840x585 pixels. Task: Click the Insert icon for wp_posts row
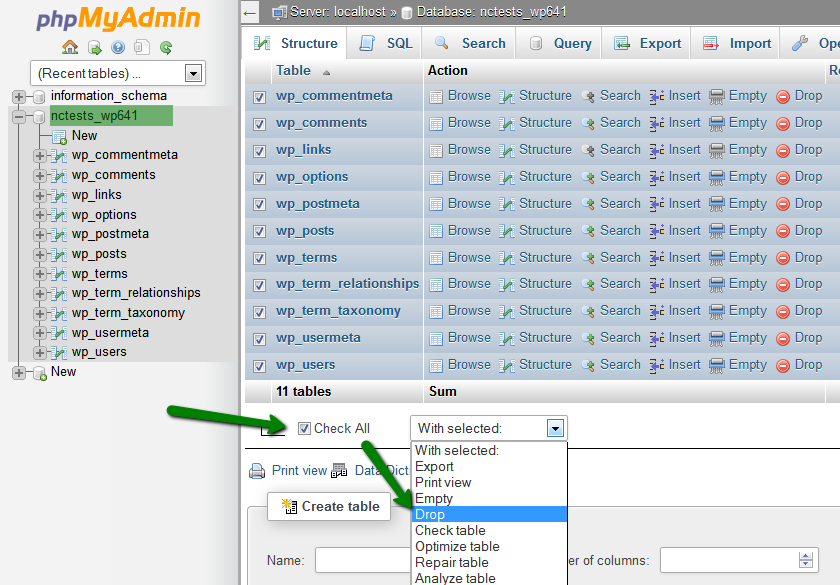(x=657, y=231)
